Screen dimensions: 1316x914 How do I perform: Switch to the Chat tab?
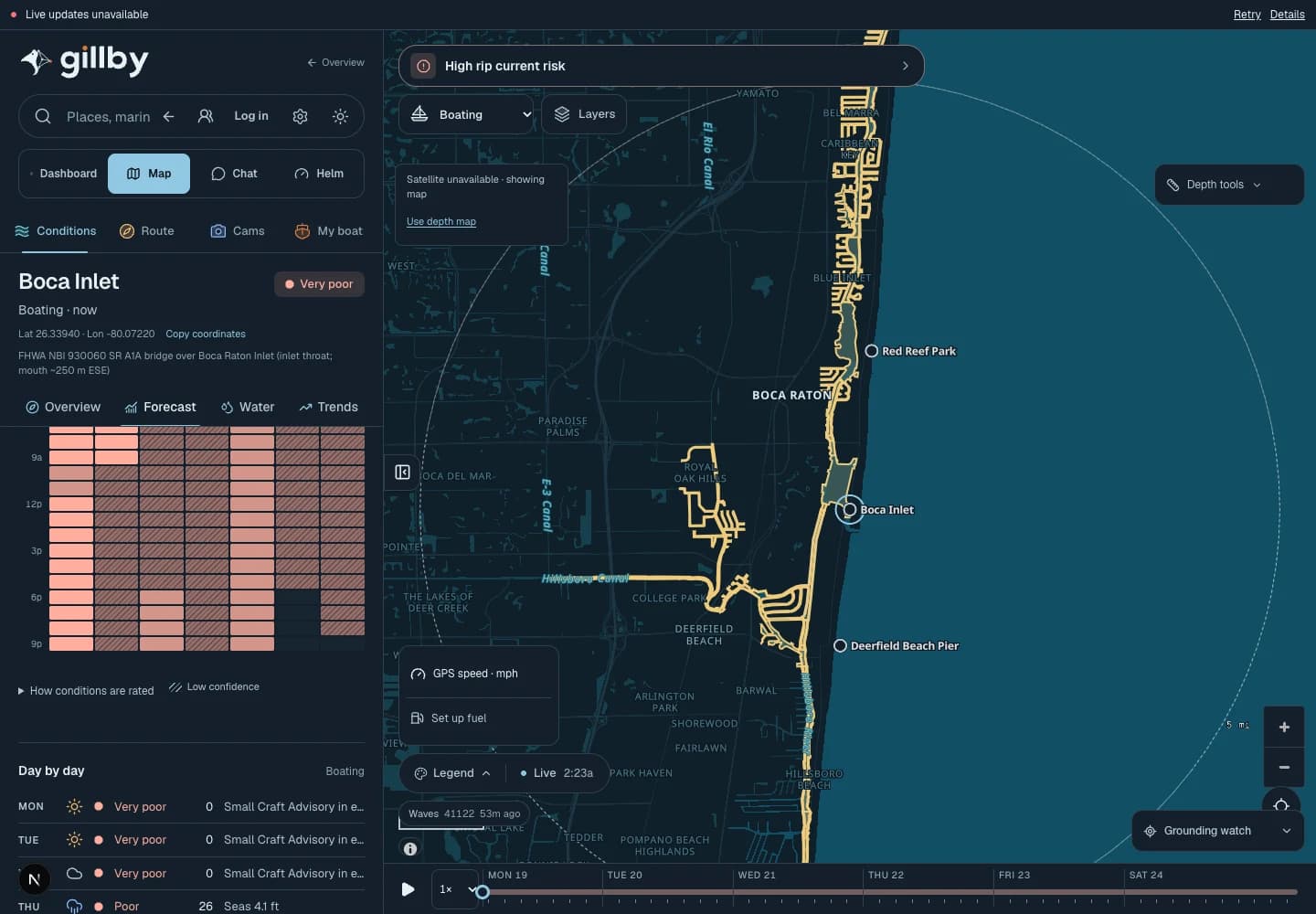click(234, 174)
